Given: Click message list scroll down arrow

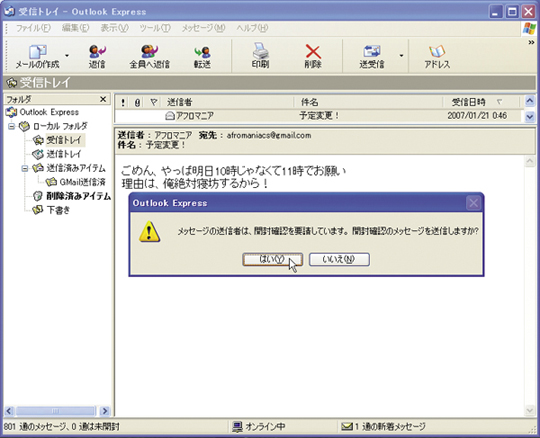Looking at the screenshot, I should pos(530,117).
